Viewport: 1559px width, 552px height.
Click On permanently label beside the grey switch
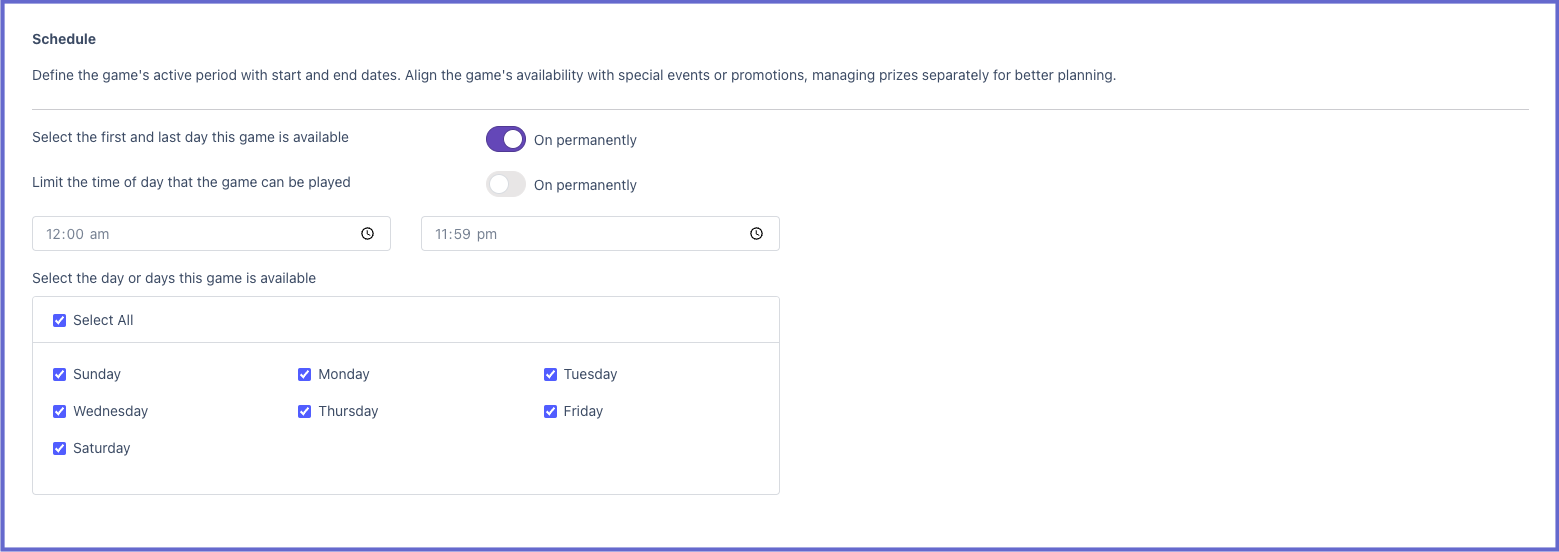point(585,185)
